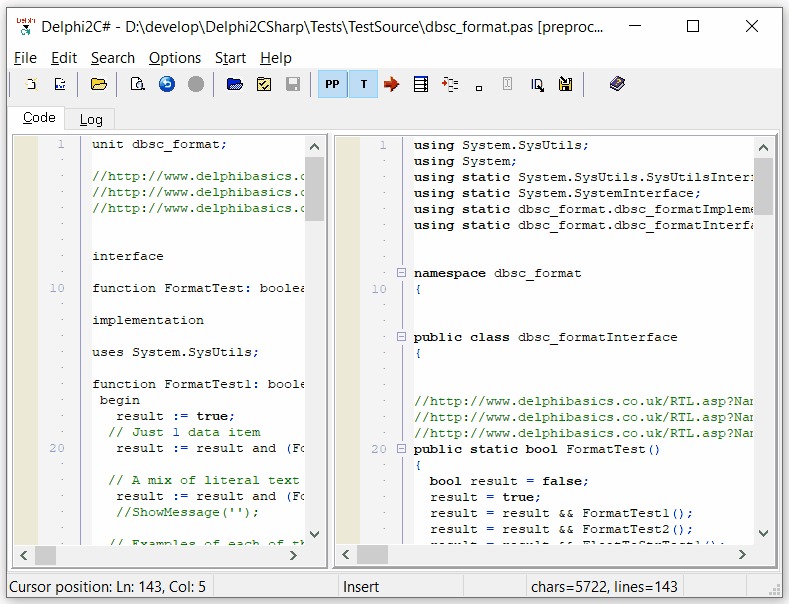Open the Help menu
Viewport: 789px width, 604px height.
[276, 58]
